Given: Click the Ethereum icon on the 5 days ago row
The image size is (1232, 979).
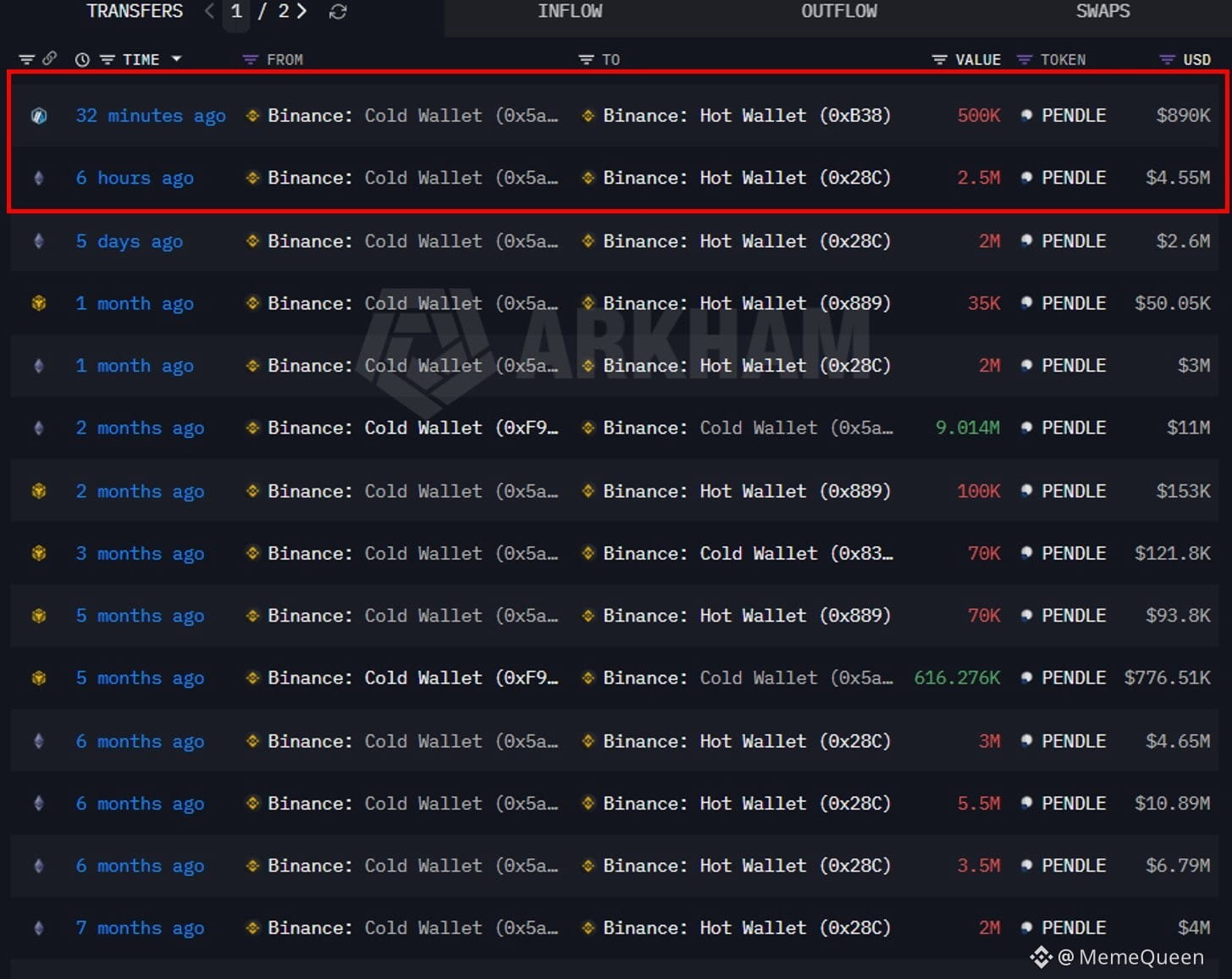Looking at the screenshot, I should [x=39, y=241].
